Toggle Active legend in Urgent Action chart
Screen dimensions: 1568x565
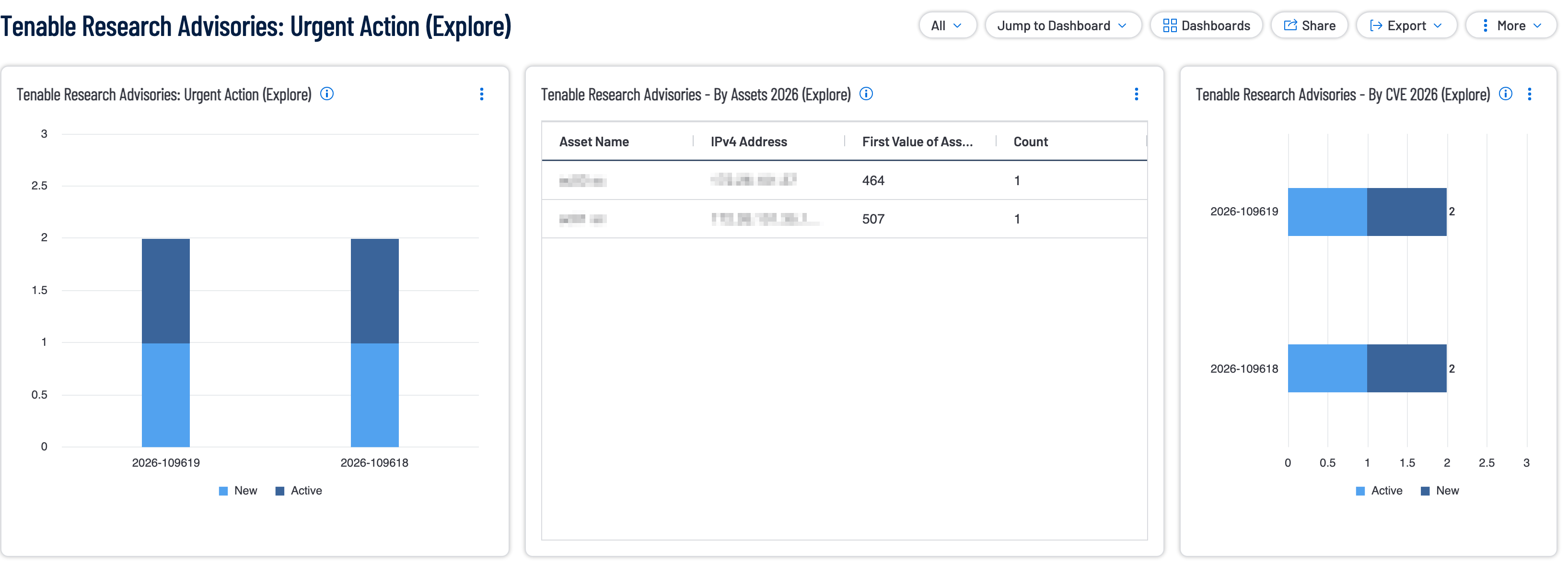299,491
